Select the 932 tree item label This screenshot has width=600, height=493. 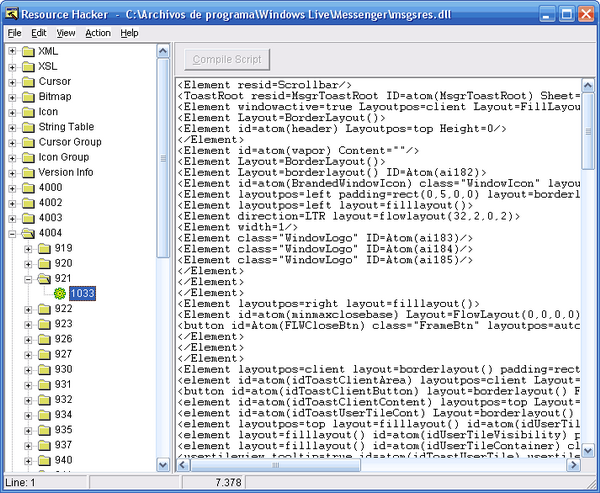click(x=64, y=400)
